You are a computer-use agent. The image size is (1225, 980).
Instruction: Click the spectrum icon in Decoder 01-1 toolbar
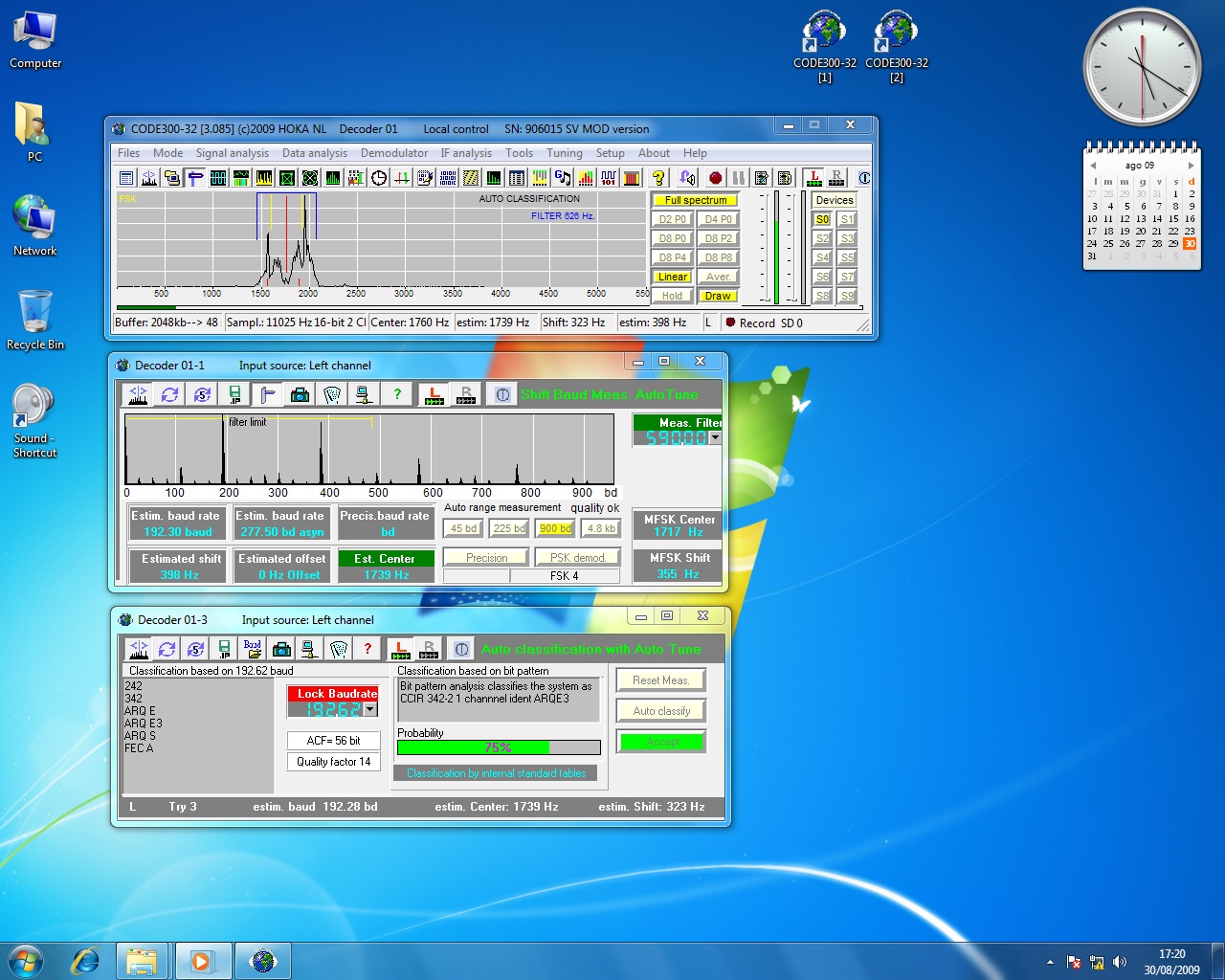[x=138, y=394]
